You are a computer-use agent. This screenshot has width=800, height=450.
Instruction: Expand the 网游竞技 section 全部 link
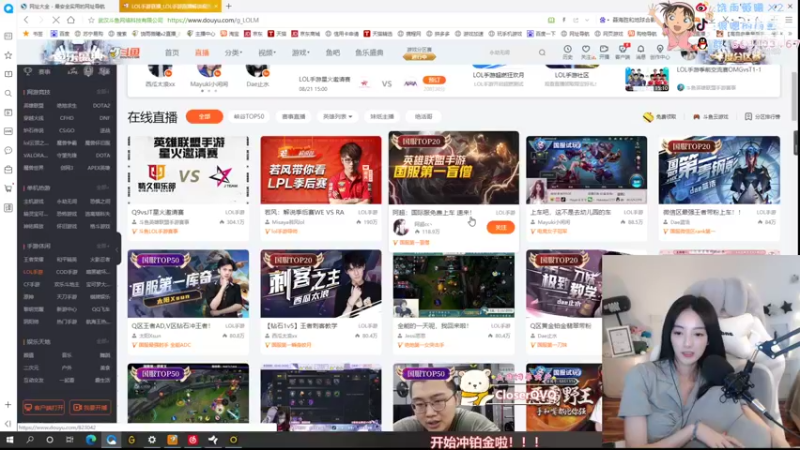coord(103,92)
